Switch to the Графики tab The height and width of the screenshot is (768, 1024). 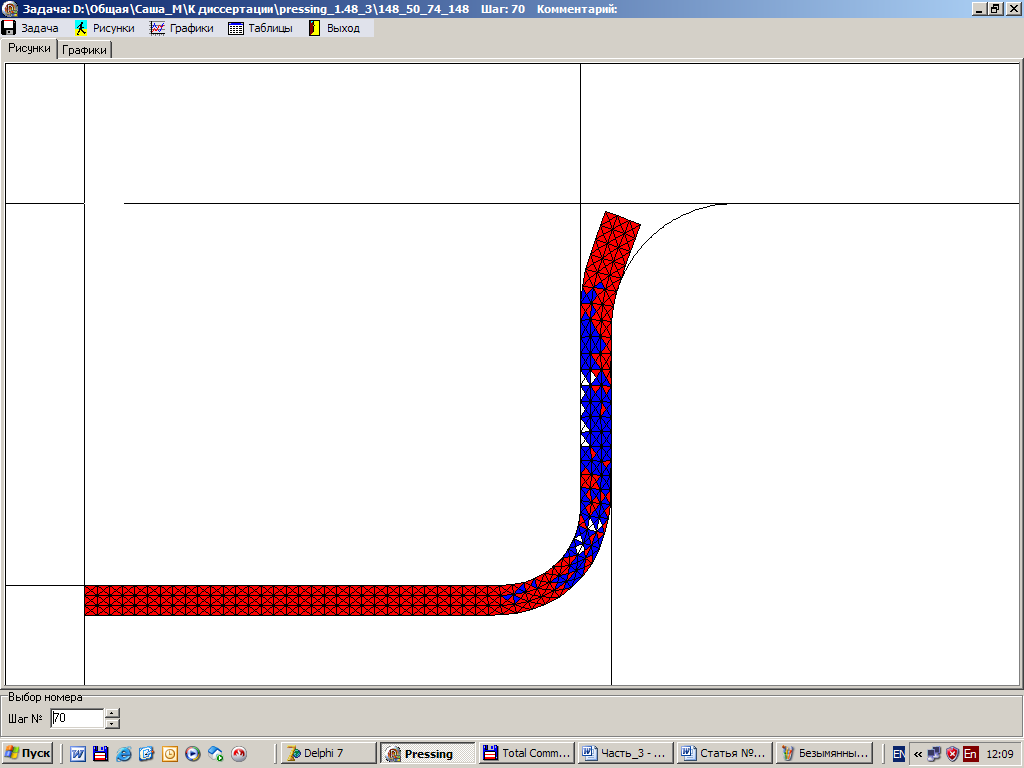(x=84, y=50)
